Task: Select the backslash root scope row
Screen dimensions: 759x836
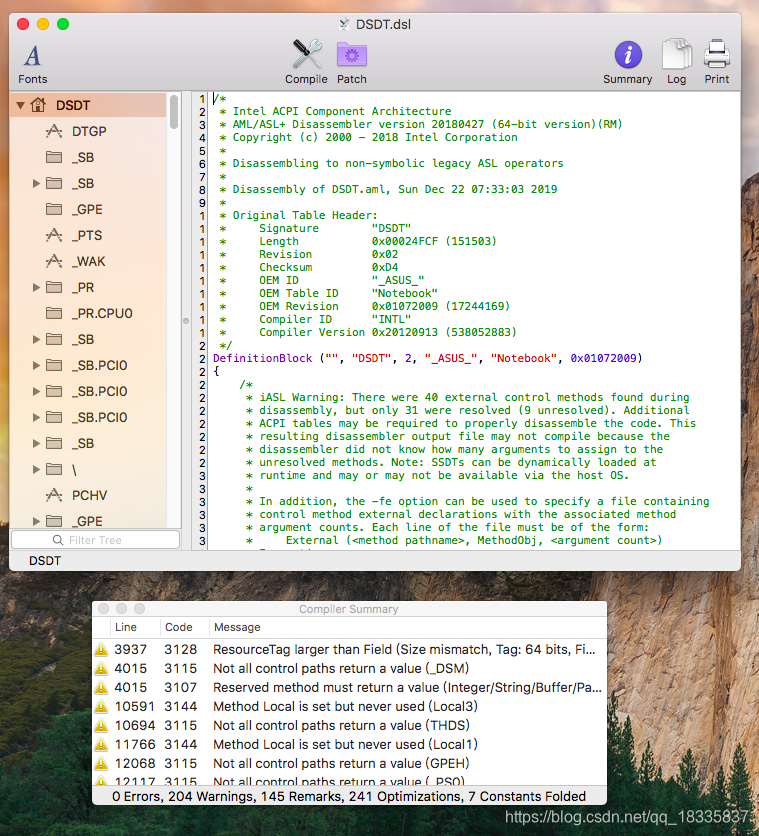Action: point(88,469)
